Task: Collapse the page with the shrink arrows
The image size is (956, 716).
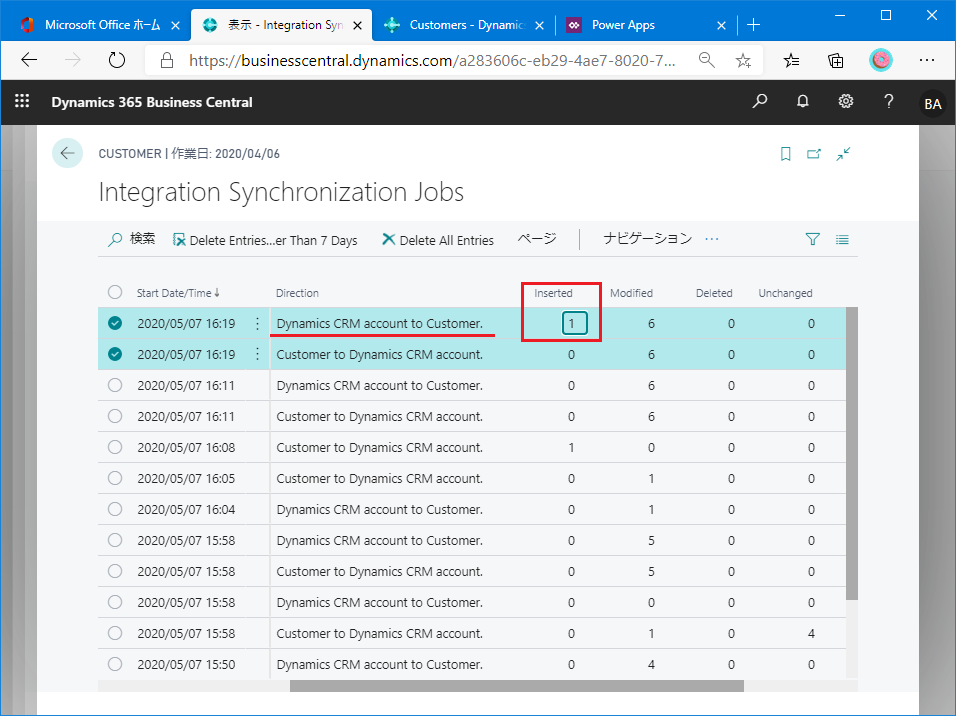Action: (x=843, y=154)
